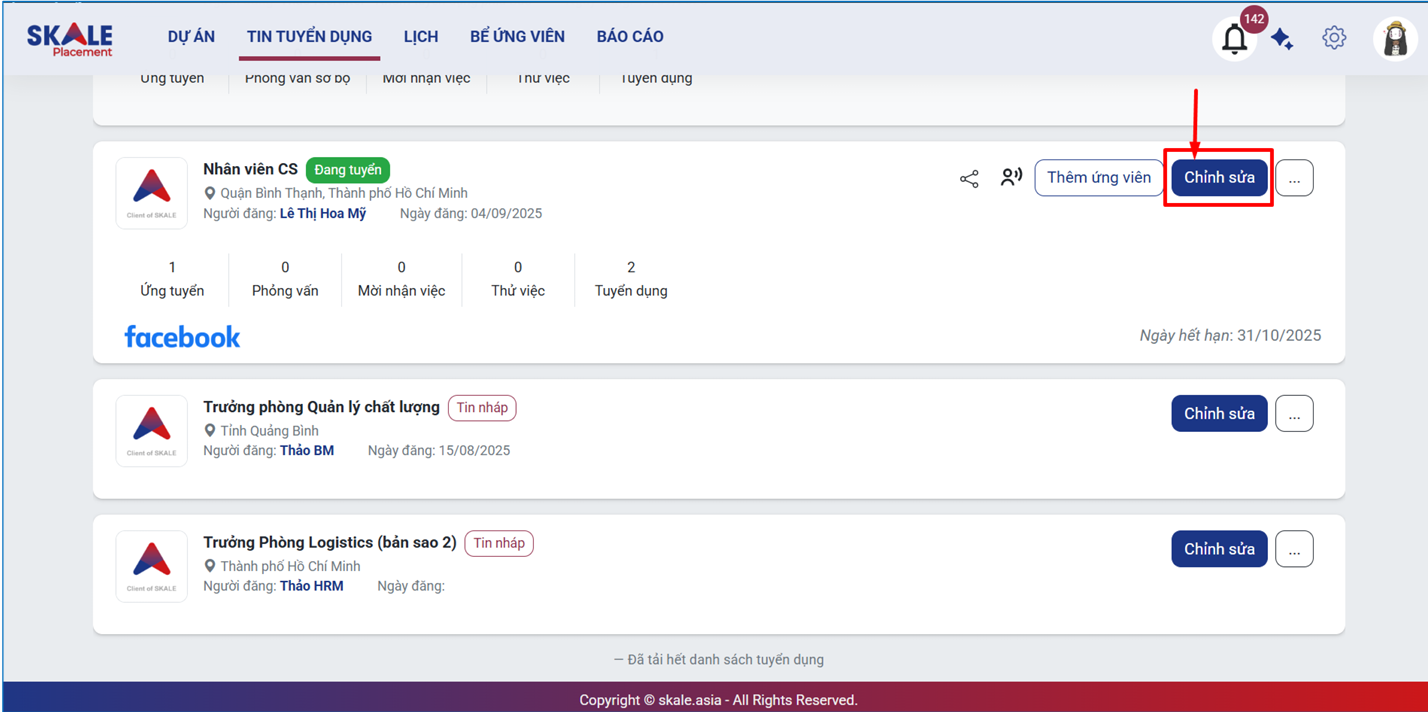The height and width of the screenshot is (712, 1428).
Task: Click the share icon for Nhân viên CS
Action: coord(969,179)
